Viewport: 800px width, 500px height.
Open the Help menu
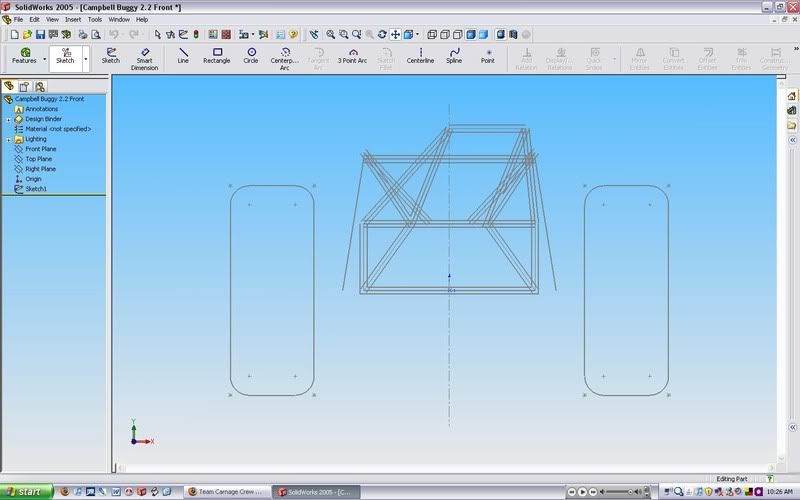click(142, 19)
